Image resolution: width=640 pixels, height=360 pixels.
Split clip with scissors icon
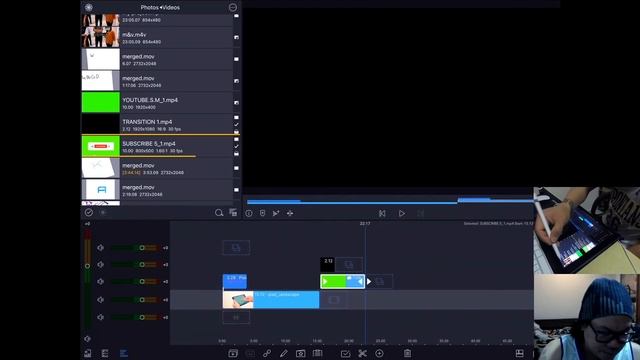coord(362,353)
